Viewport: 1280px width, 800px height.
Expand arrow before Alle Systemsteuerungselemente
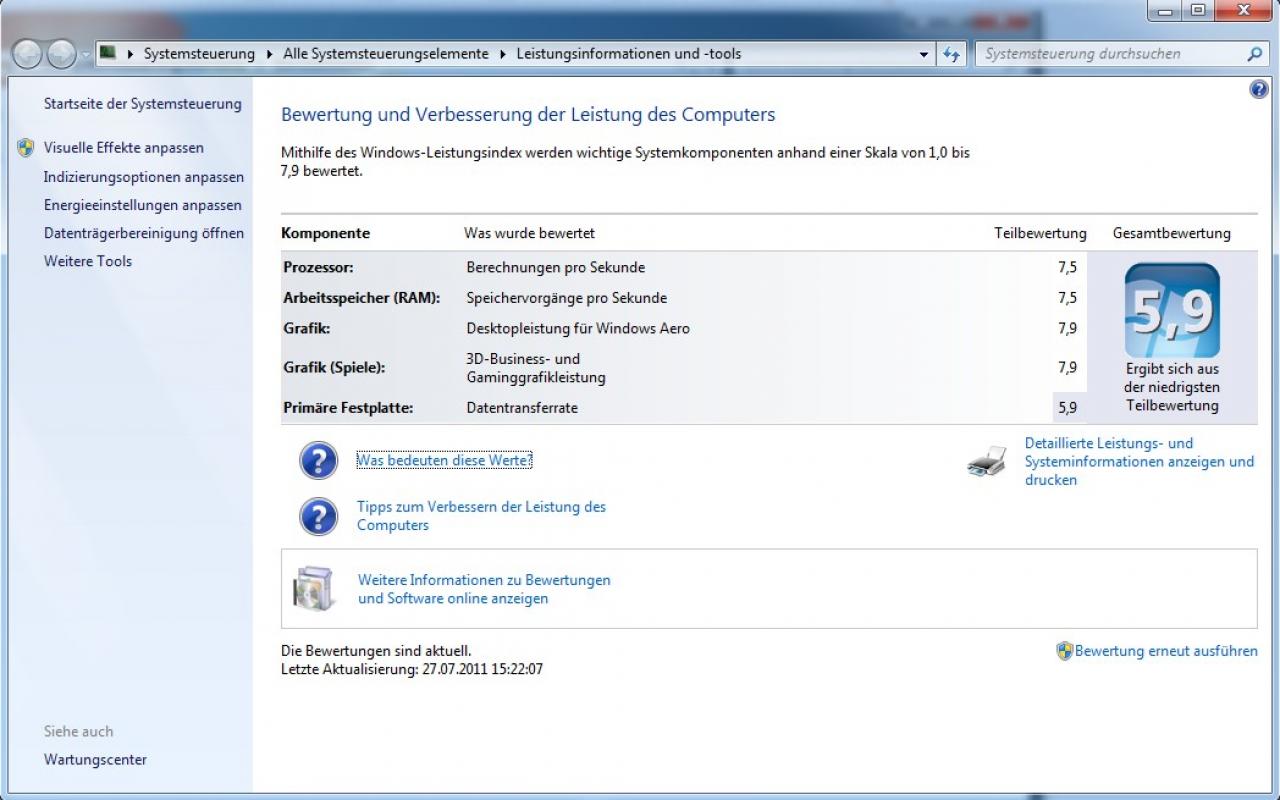click(x=271, y=54)
